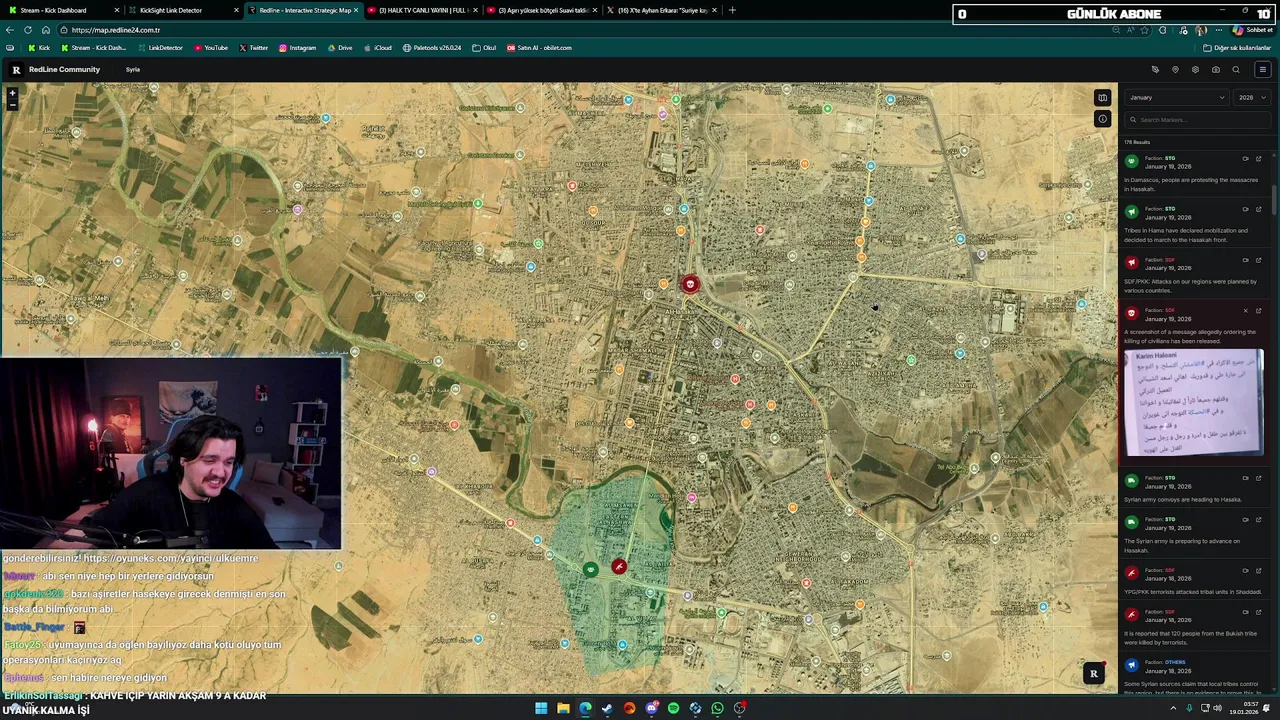Open the Instagram bookmark

pyautogui.click(x=297, y=48)
